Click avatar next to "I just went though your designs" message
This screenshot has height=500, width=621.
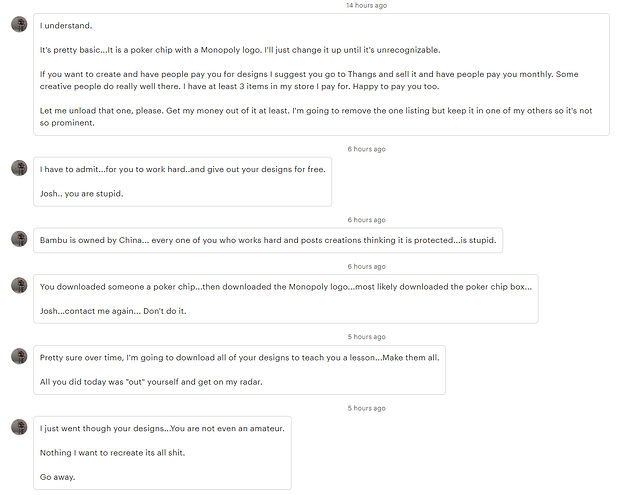(19, 427)
